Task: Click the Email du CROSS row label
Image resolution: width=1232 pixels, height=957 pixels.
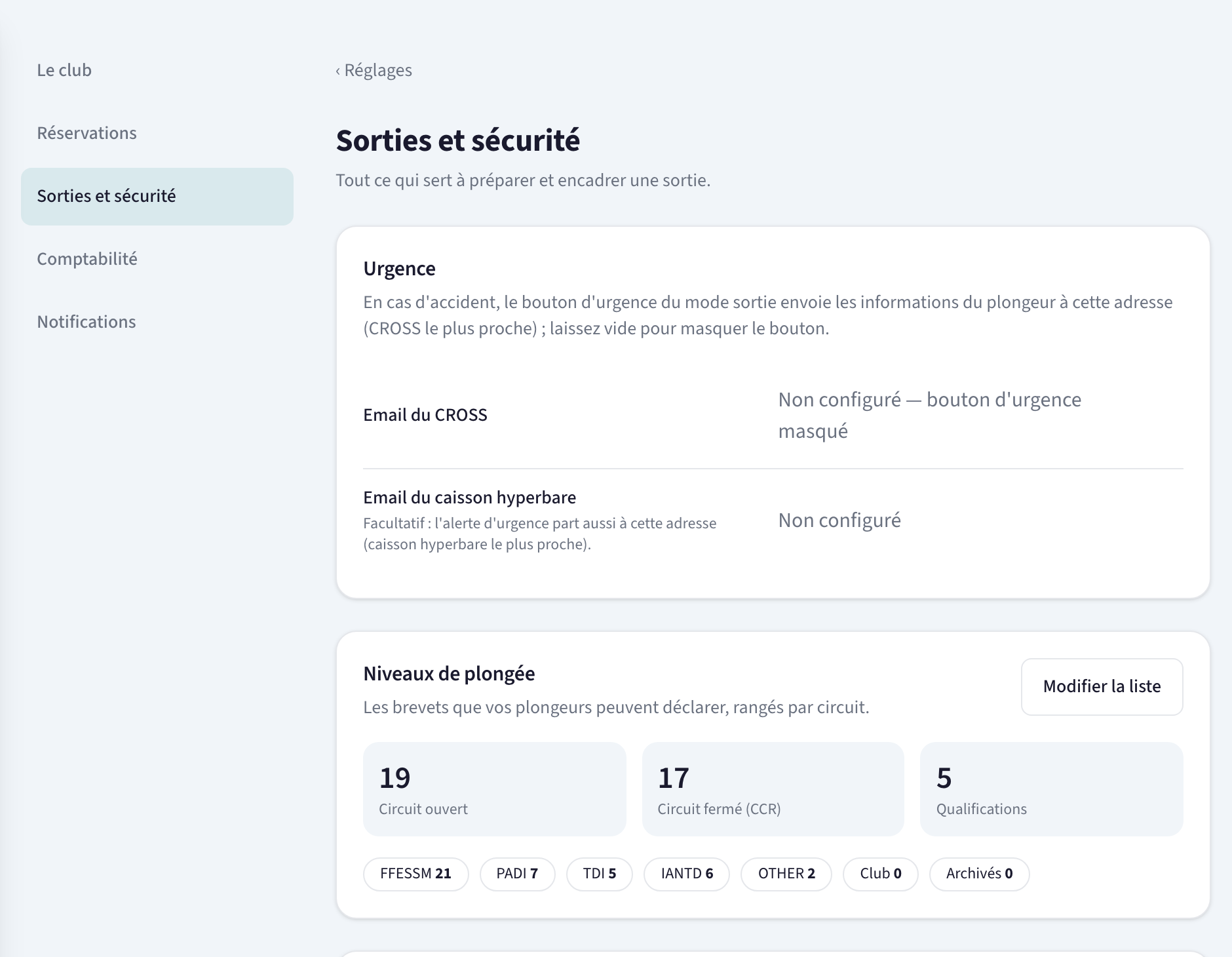Action: [x=425, y=415]
